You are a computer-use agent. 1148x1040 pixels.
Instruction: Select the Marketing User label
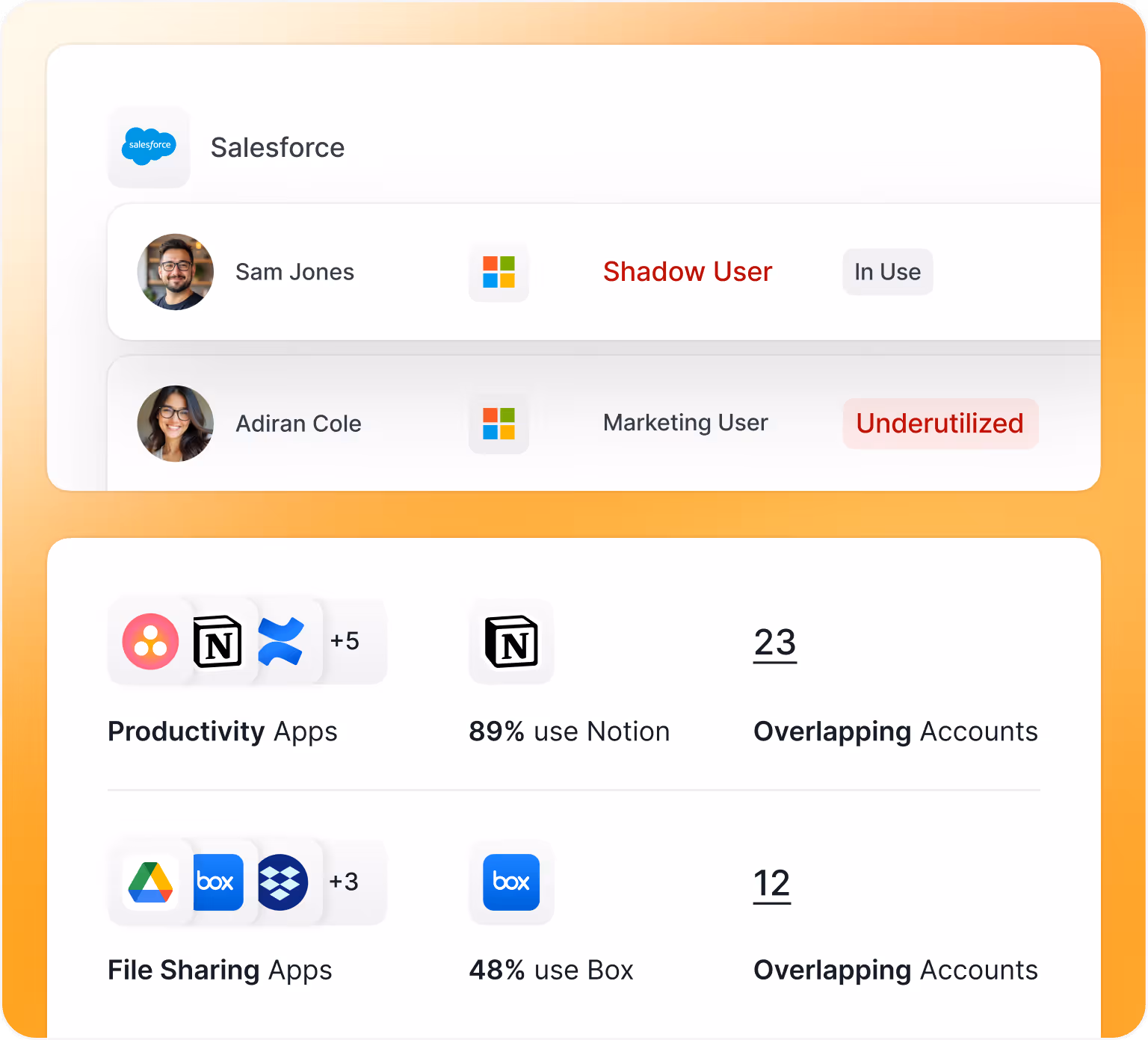pos(685,423)
